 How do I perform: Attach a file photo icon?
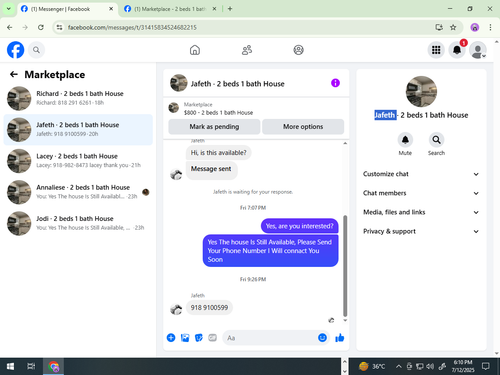[185, 338]
